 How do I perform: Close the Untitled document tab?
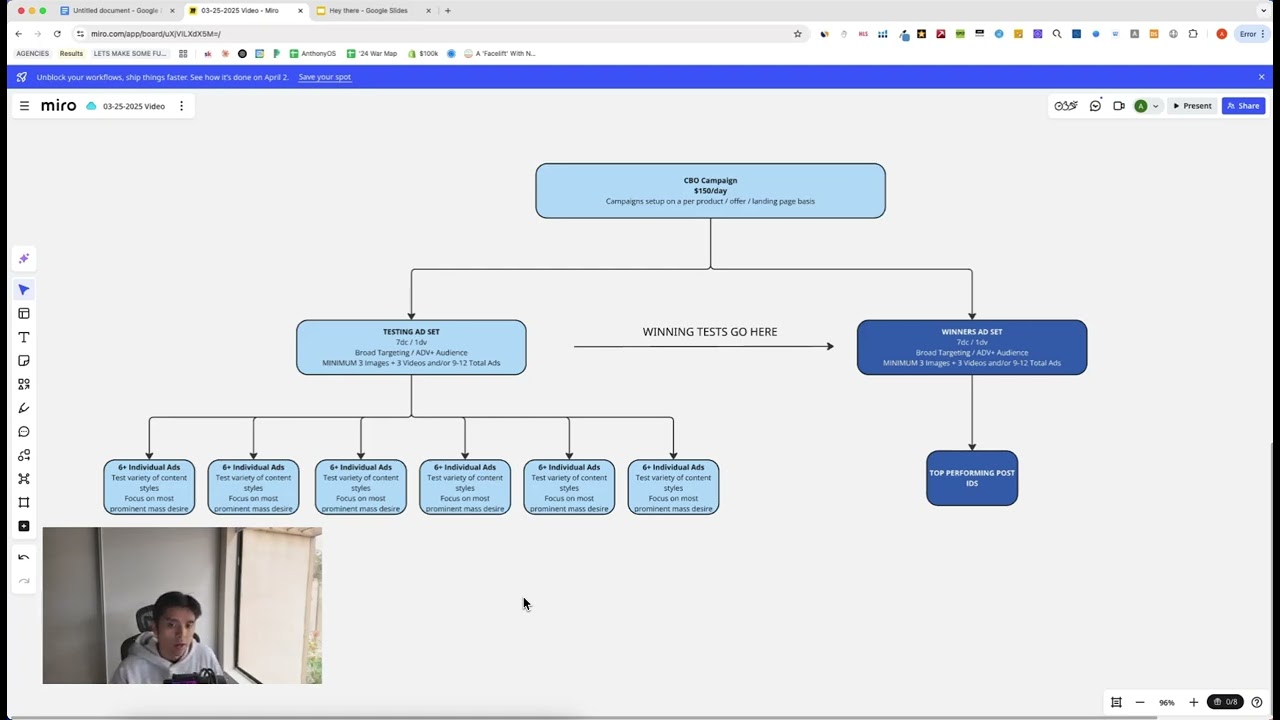click(171, 10)
